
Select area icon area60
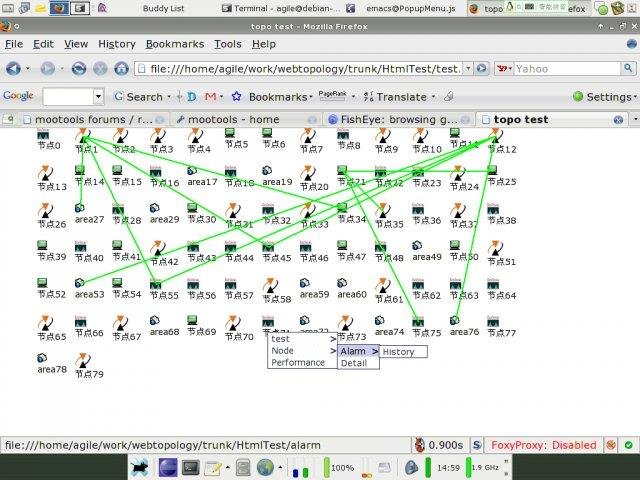pos(342,283)
